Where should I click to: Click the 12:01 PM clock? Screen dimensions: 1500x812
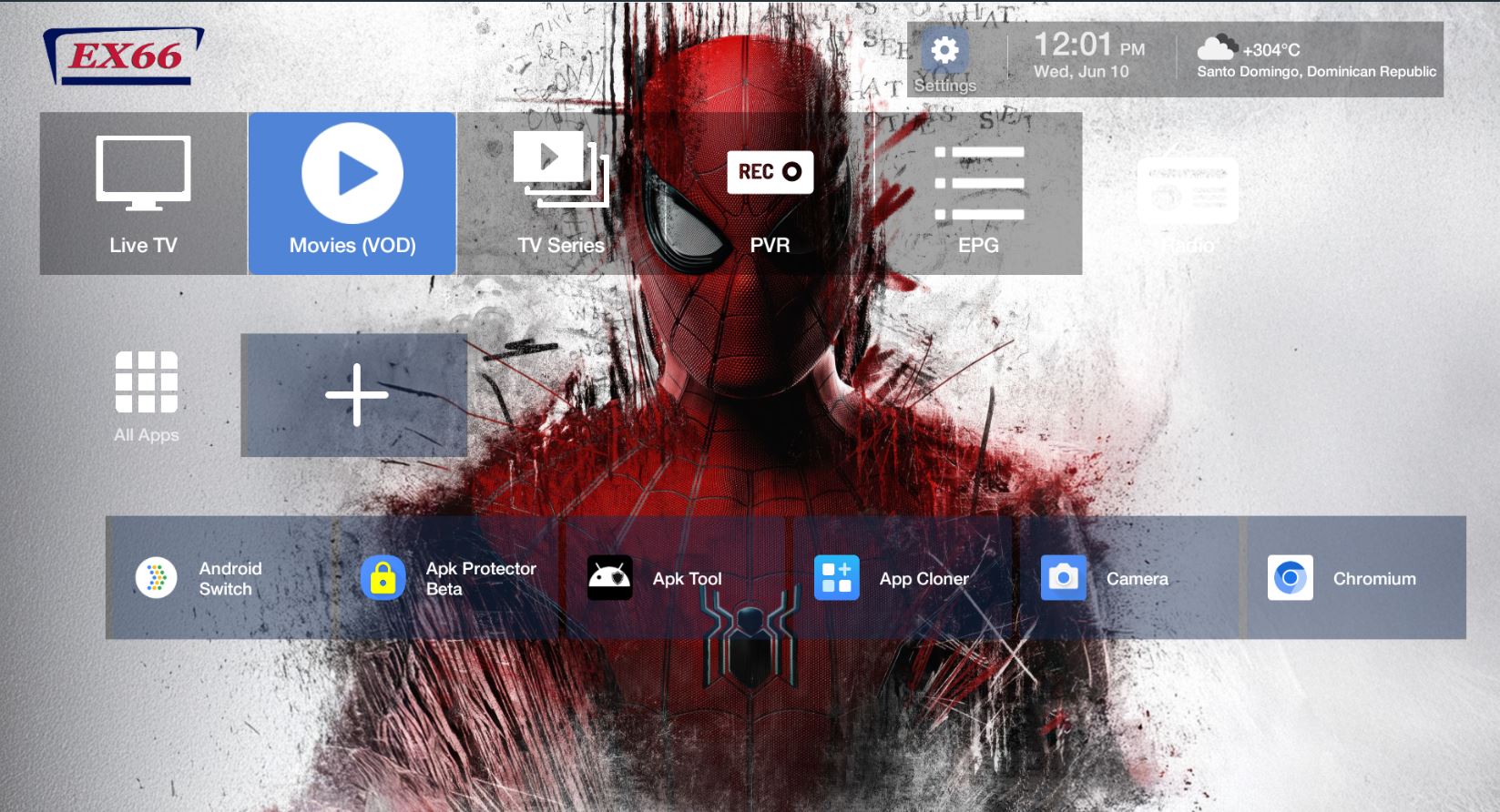click(1089, 45)
